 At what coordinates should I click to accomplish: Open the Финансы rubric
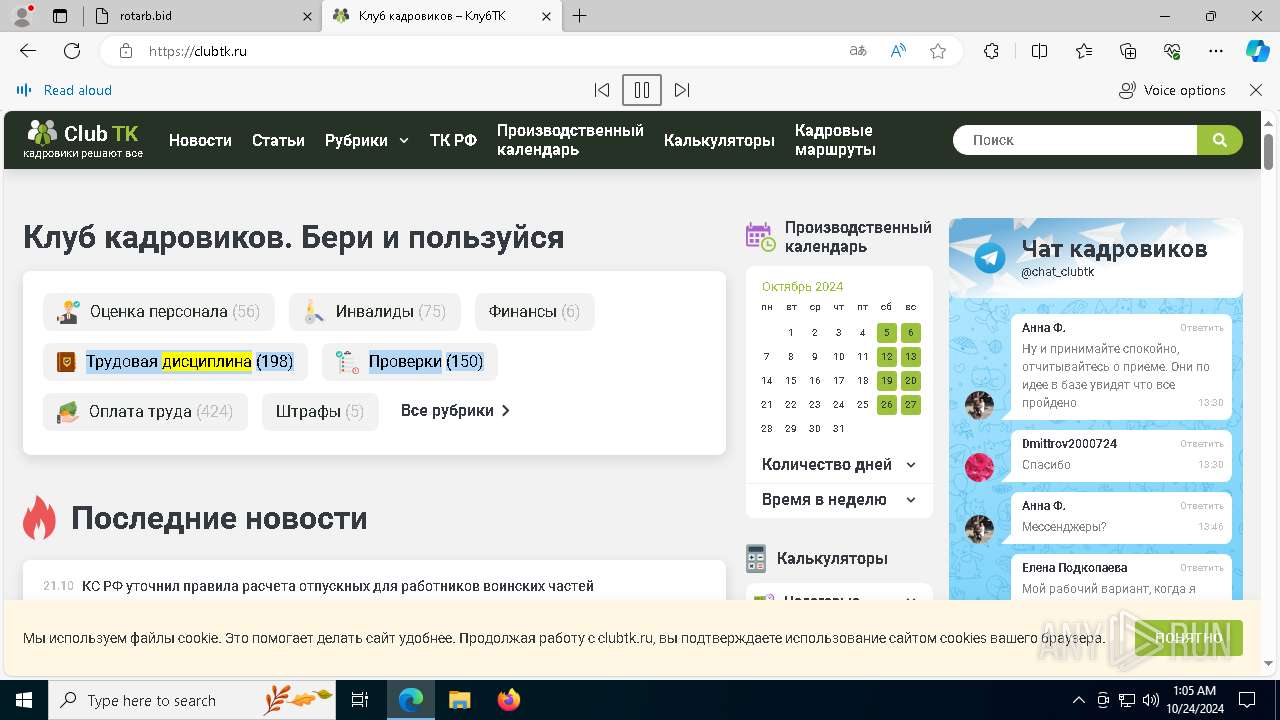[x=534, y=312]
